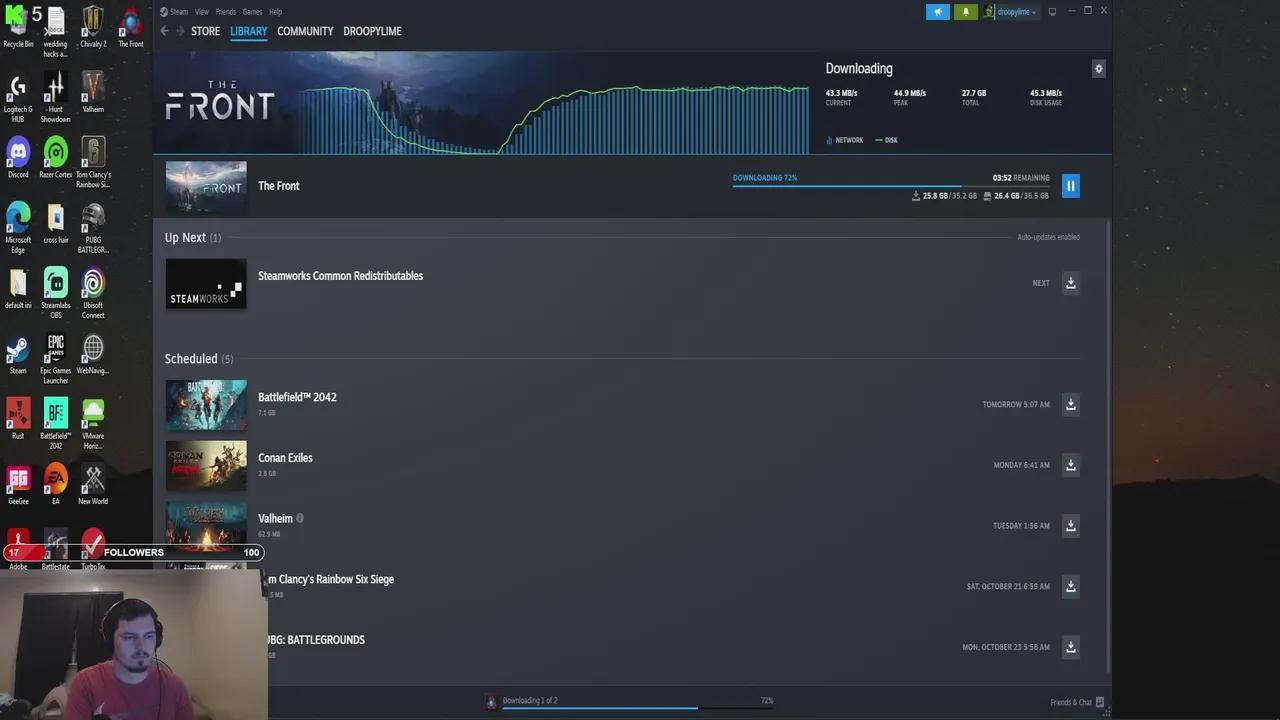Open the View menu
Viewport: 1280px width, 720px height.
(x=202, y=12)
